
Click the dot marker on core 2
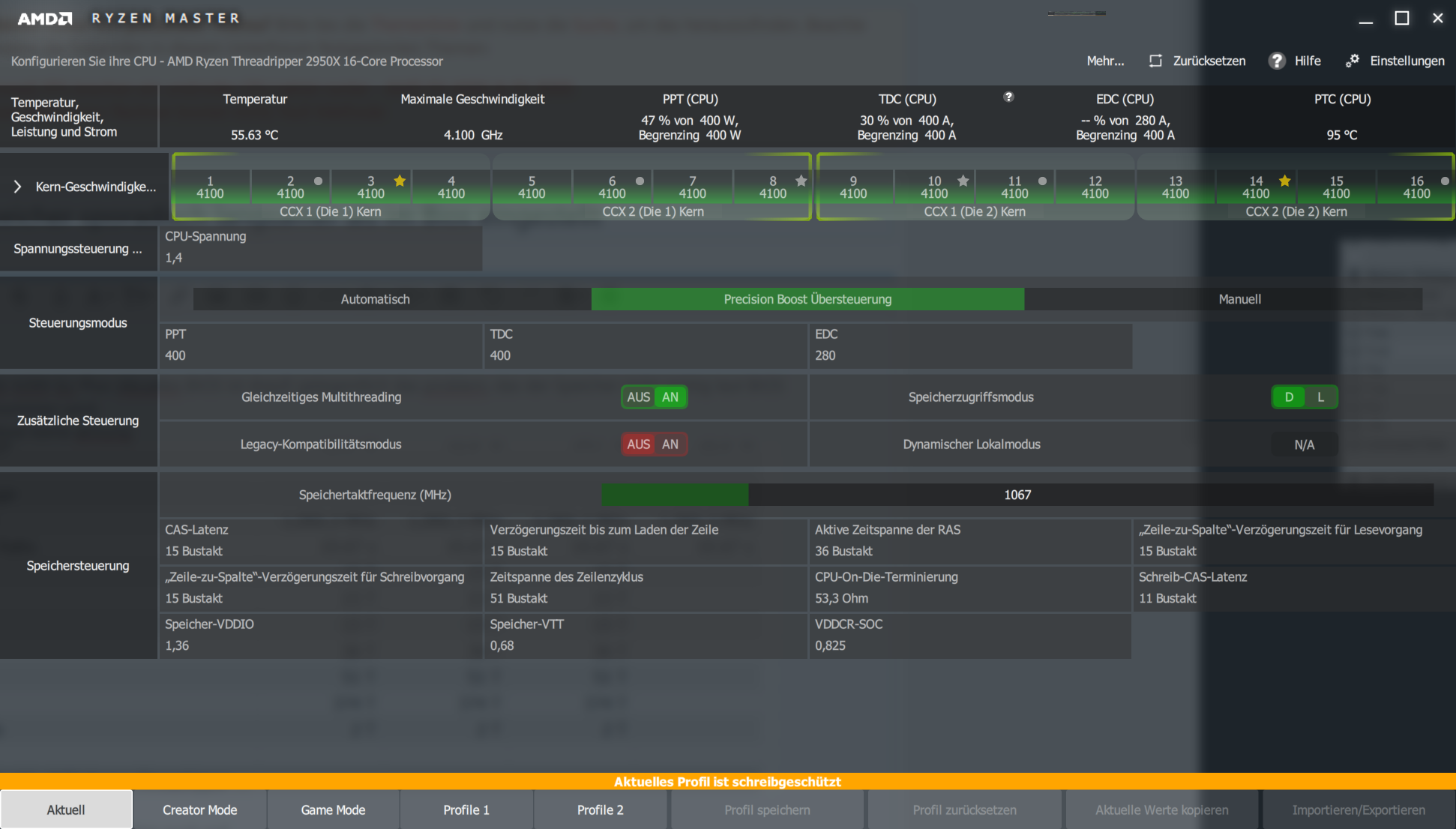tap(318, 181)
